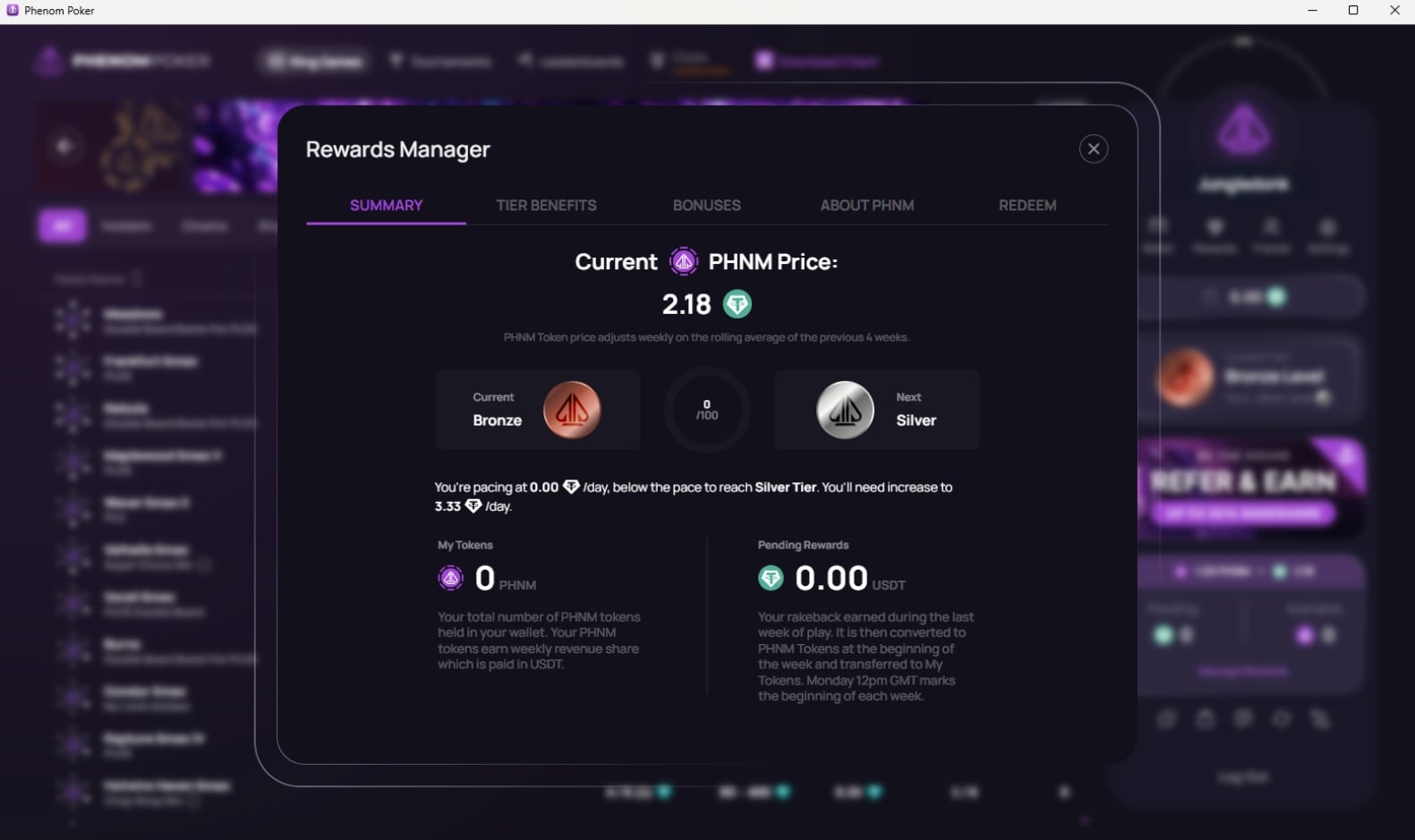The height and width of the screenshot is (840, 1415).
Task: Click the USDT icon under Pending Rewards
Action: click(x=771, y=578)
